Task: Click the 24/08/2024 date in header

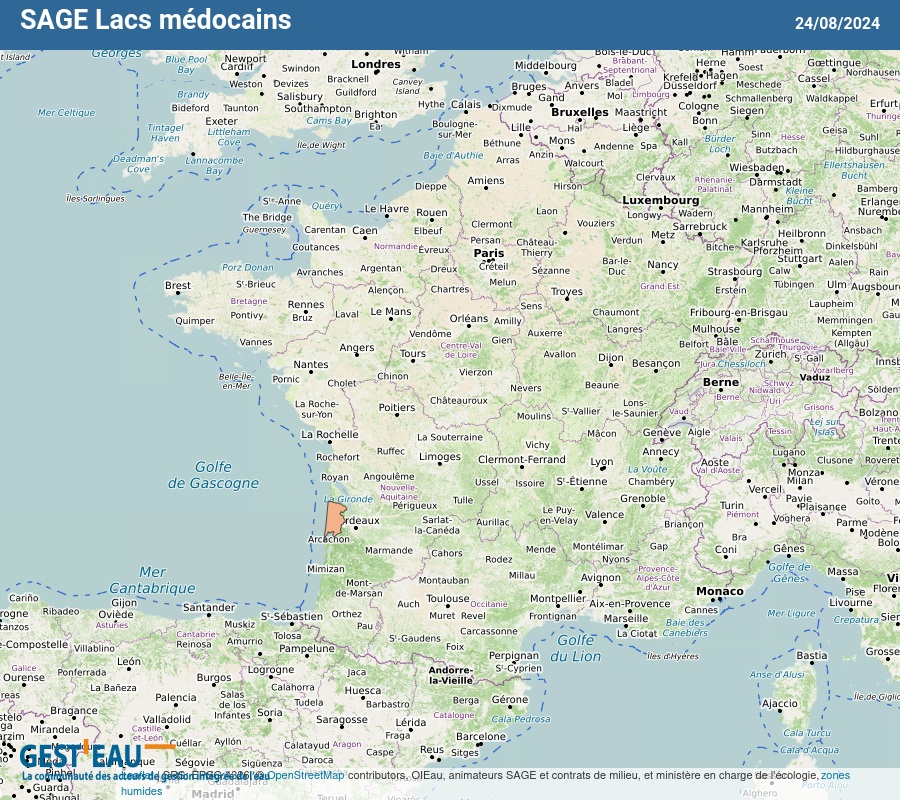Action: coord(837,23)
